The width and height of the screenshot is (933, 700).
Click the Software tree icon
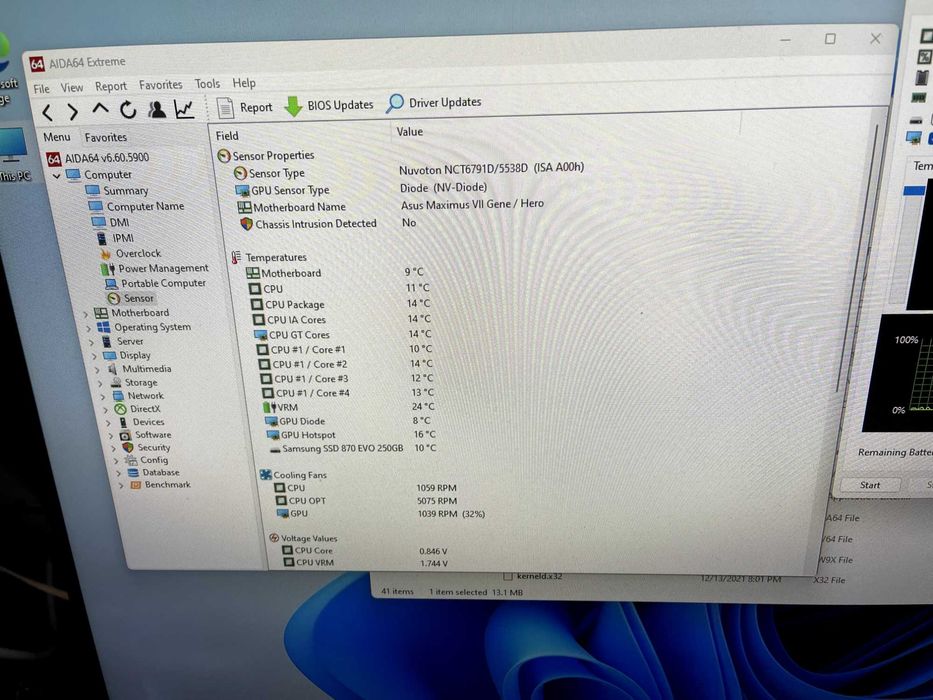click(x=125, y=435)
